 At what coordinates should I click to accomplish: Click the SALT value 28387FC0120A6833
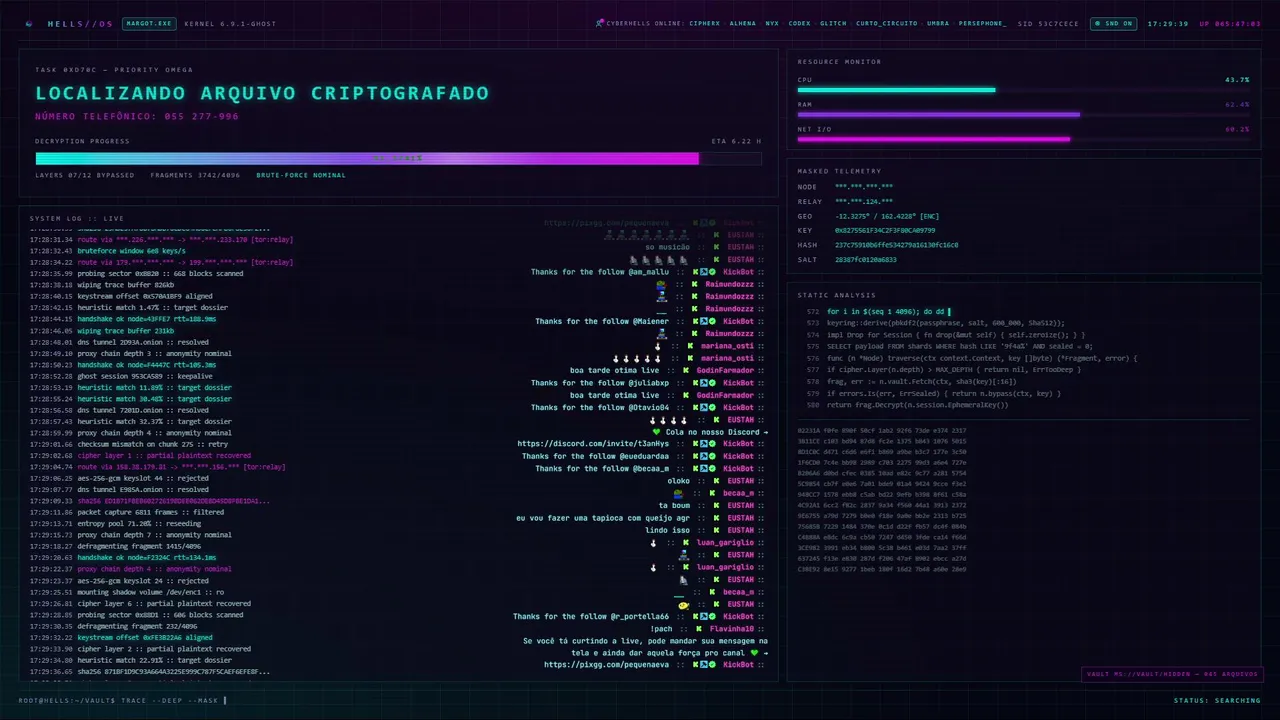(866, 260)
